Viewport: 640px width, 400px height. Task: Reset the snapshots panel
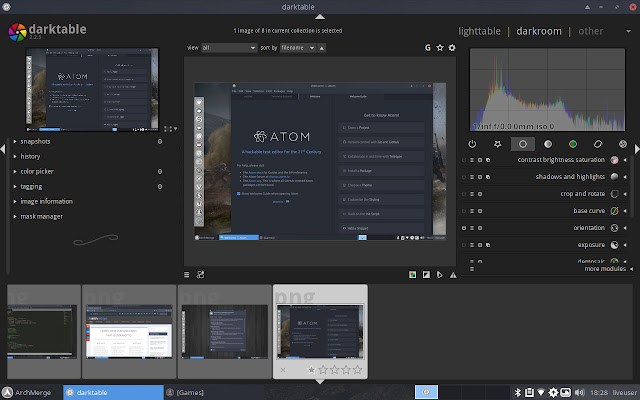click(x=160, y=142)
